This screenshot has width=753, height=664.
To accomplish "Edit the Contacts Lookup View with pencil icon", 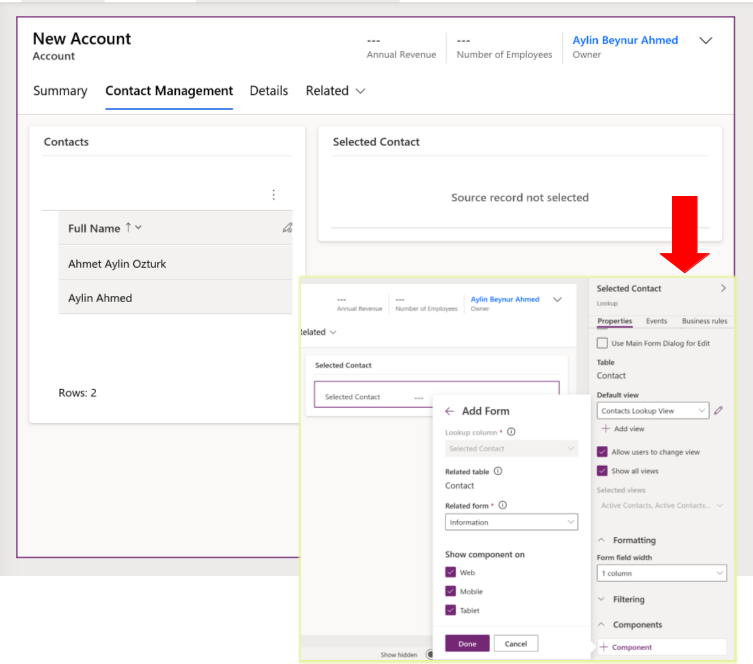I will tap(718, 410).
